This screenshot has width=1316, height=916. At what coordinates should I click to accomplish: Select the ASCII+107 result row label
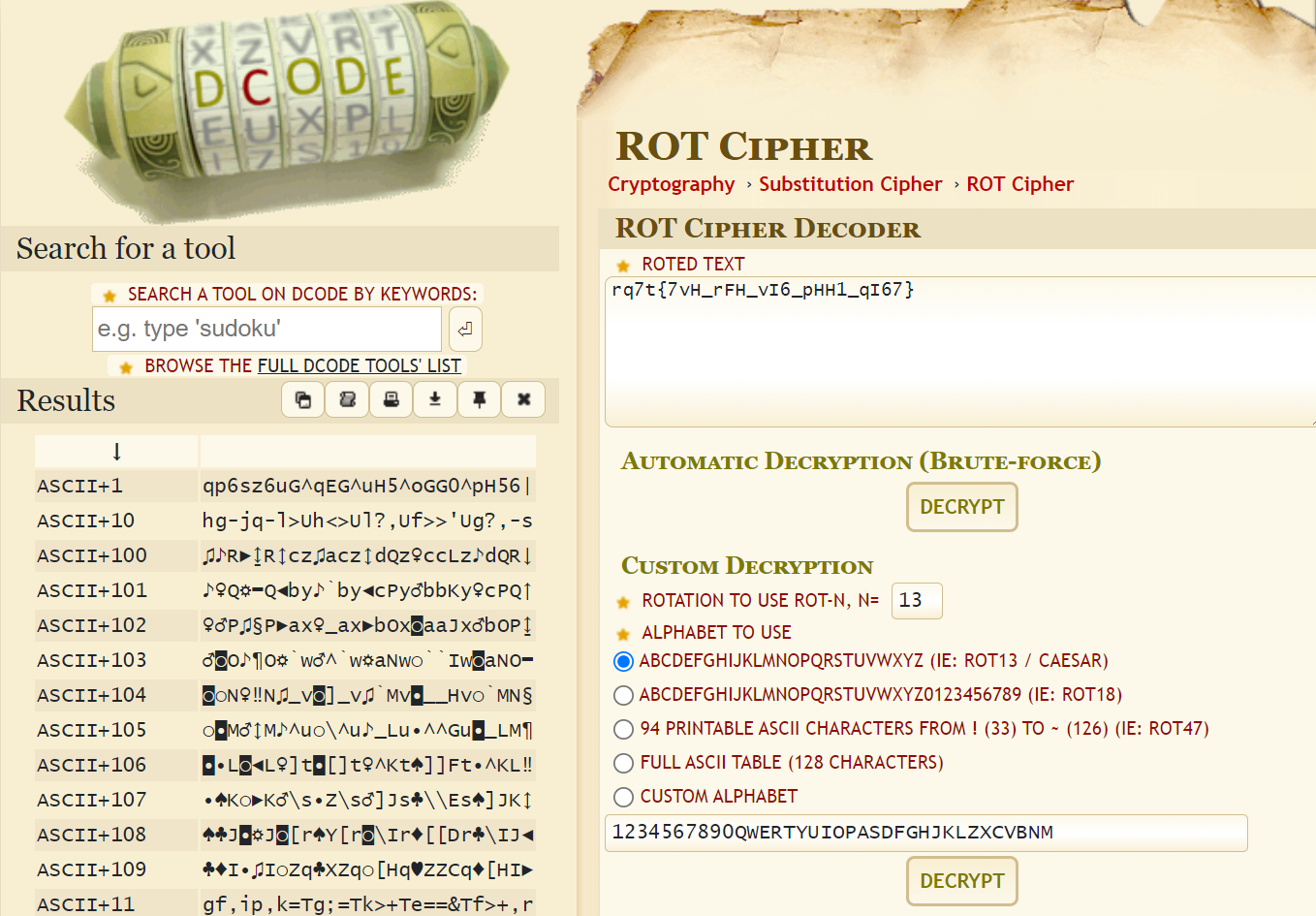(92, 800)
